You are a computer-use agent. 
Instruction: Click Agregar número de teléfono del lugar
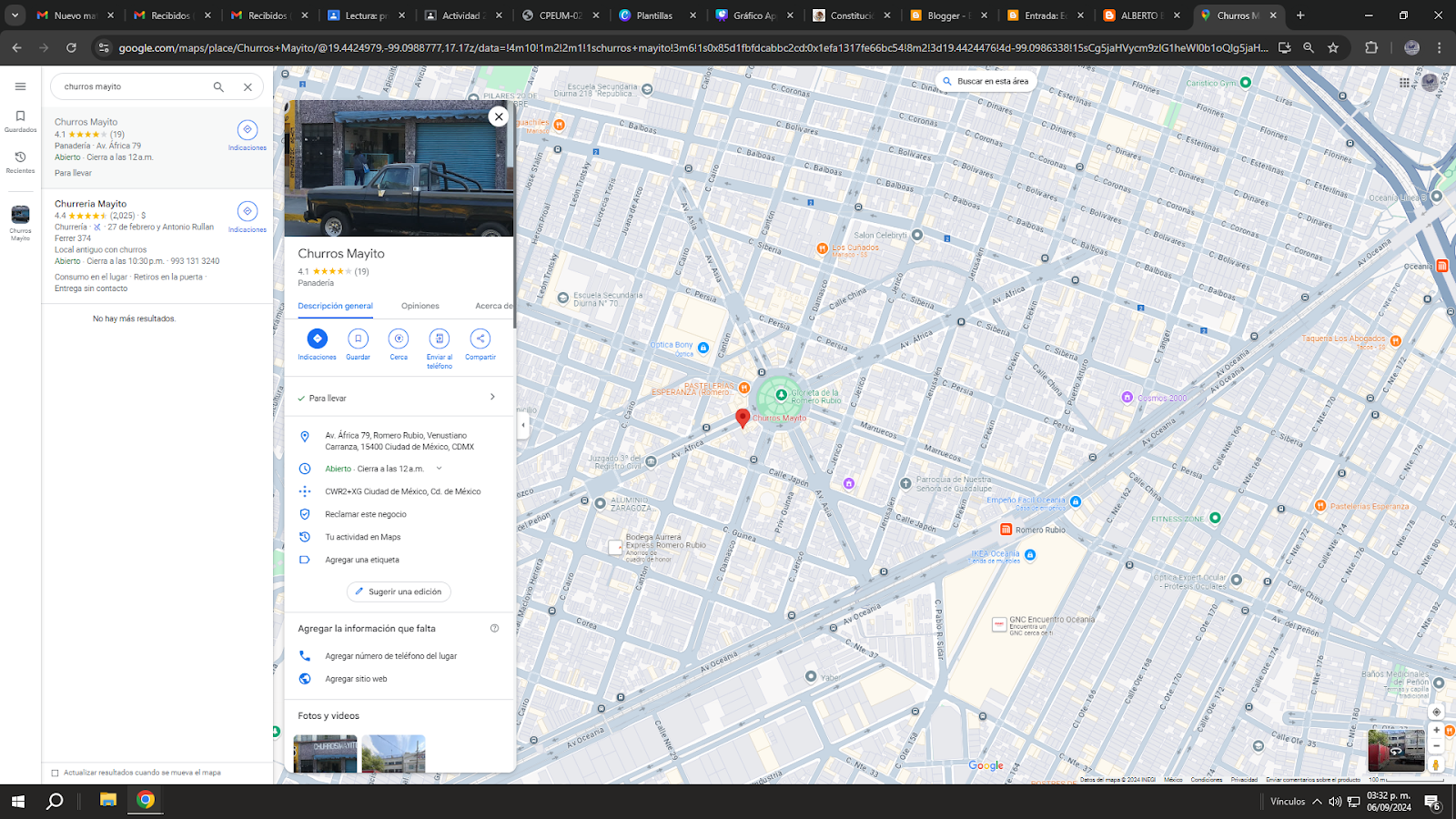399,656
